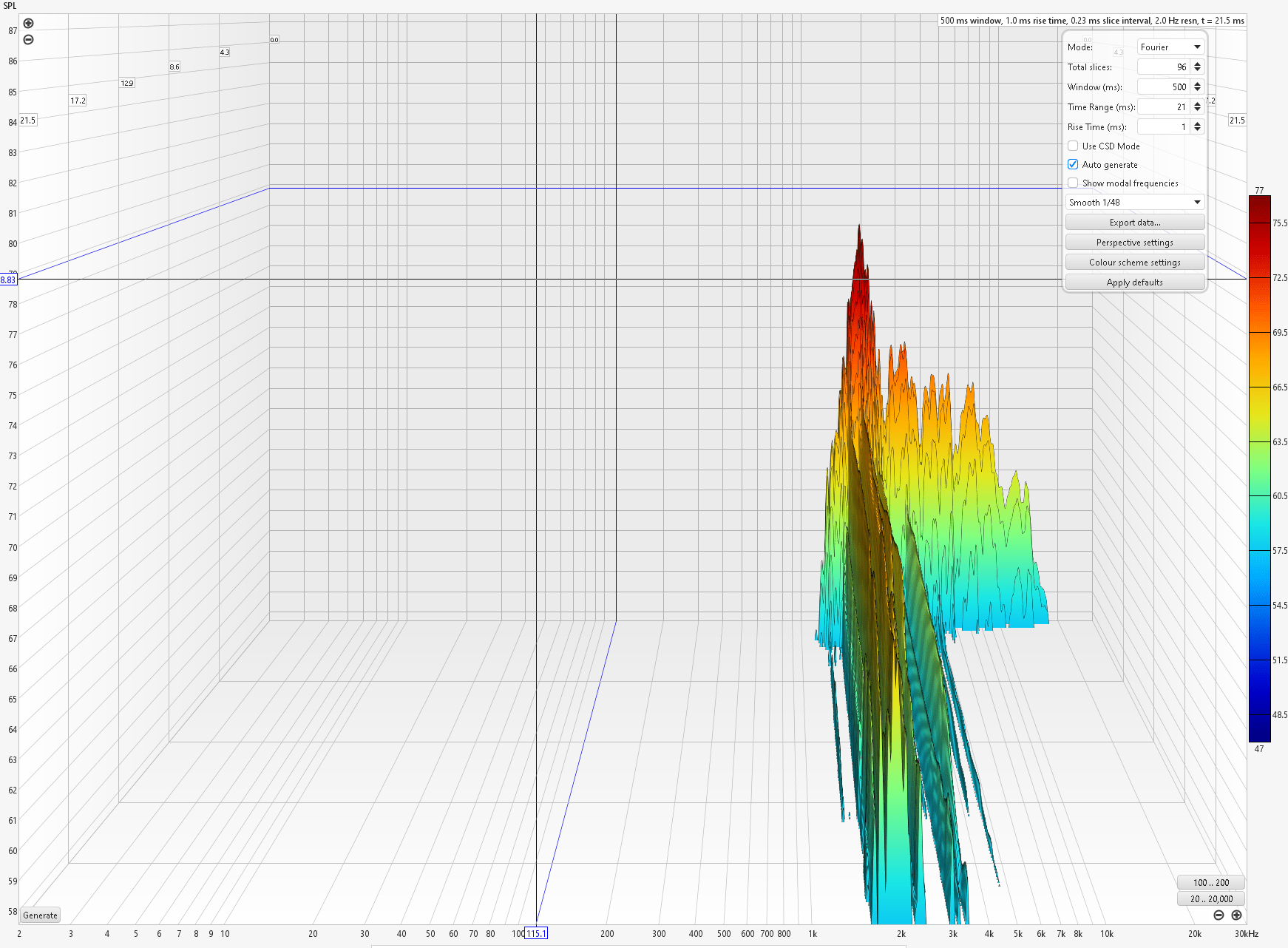Click the 72.5 label on the colour scale

(1280, 278)
